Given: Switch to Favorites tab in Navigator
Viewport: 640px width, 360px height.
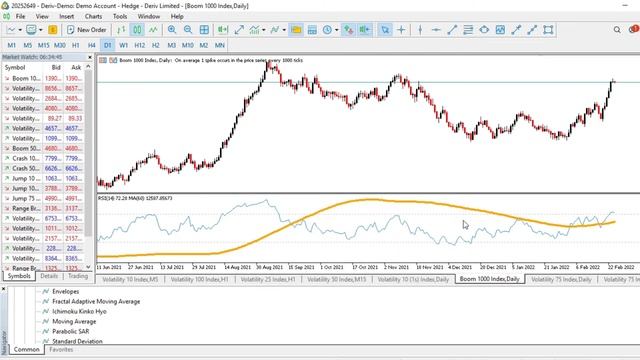Looking at the screenshot, I should 61,349.
